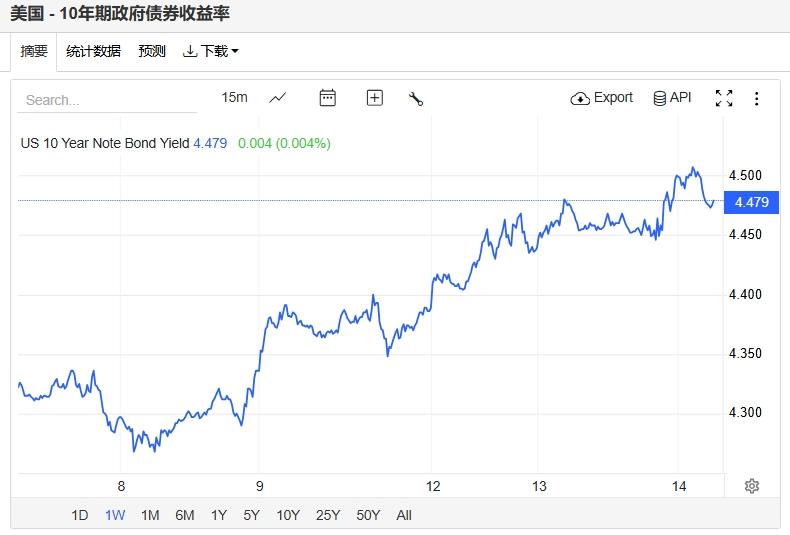The image size is (790, 535).
Task: Click the add comparison plus icon
Action: click(x=374, y=98)
